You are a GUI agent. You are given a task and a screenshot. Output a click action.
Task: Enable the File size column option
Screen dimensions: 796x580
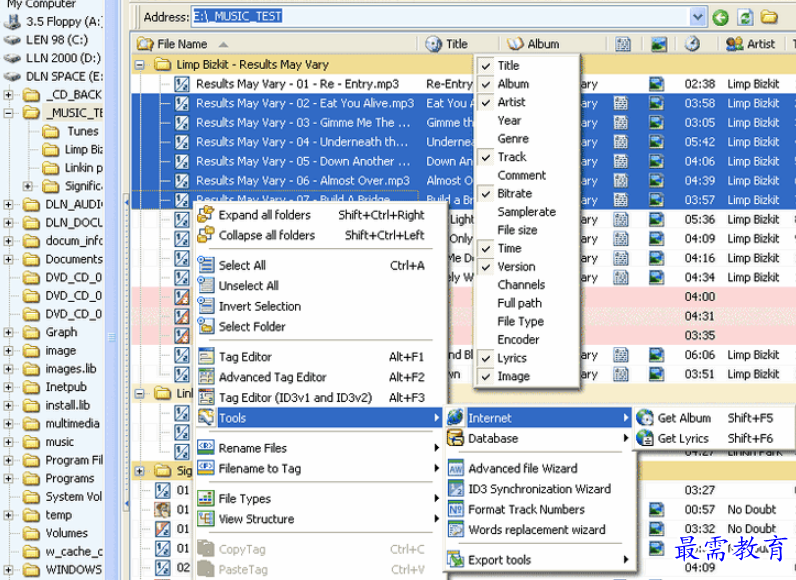click(x=517, y=230)
